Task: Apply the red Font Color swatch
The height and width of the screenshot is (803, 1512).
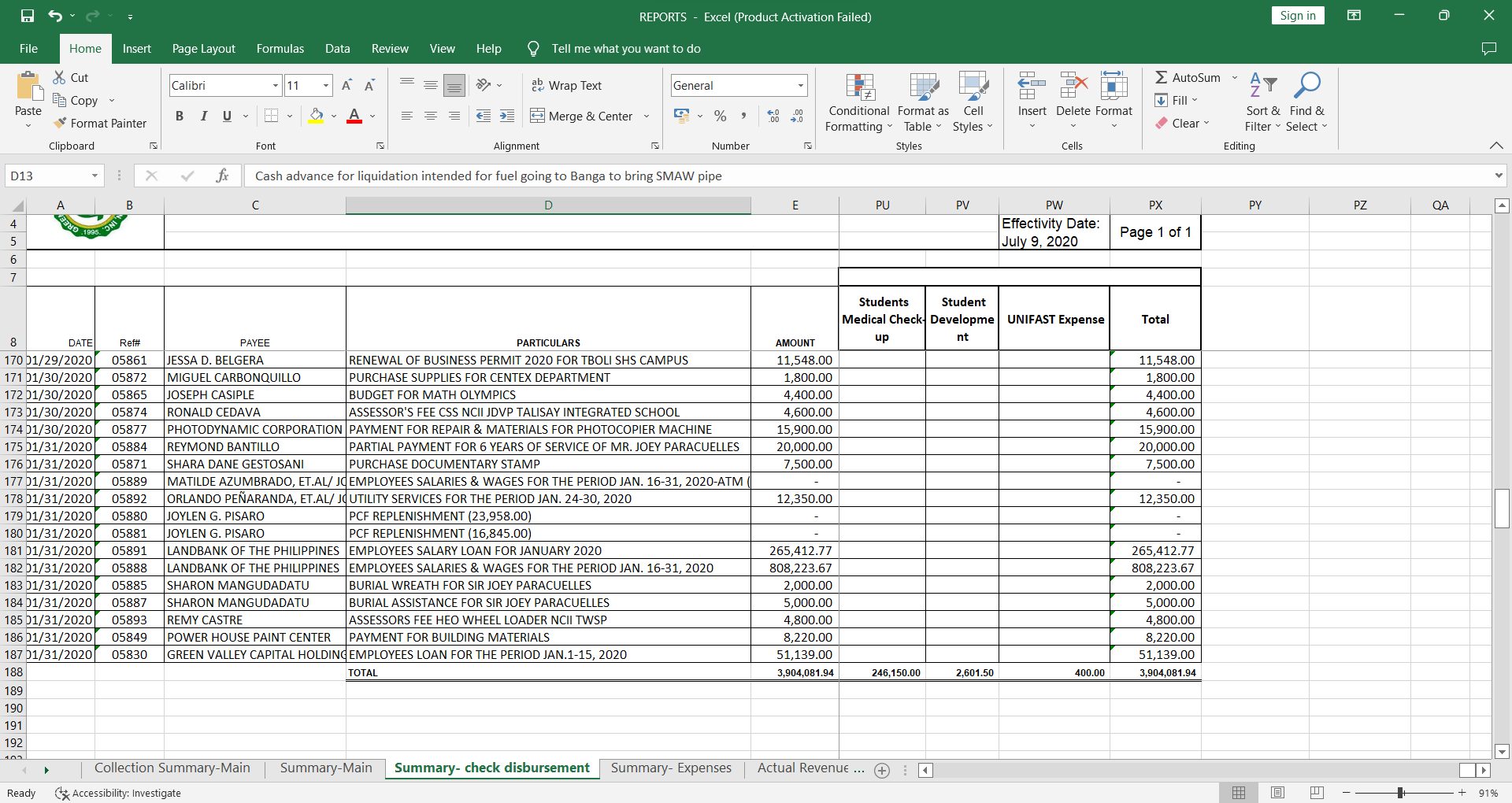Action: (354, 116)
